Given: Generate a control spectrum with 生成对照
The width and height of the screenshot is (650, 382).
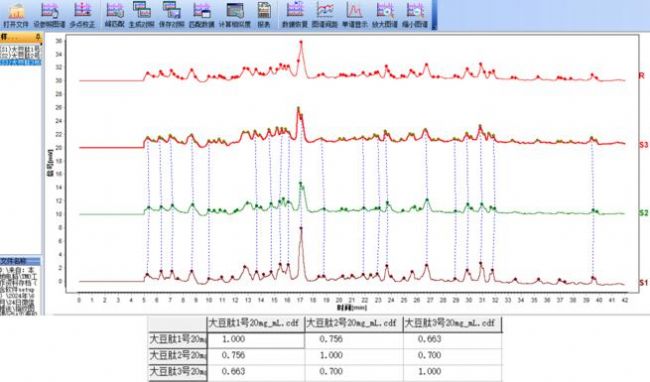Looking at the screenshot, I should pyautogui.click(x=142, y=15).
